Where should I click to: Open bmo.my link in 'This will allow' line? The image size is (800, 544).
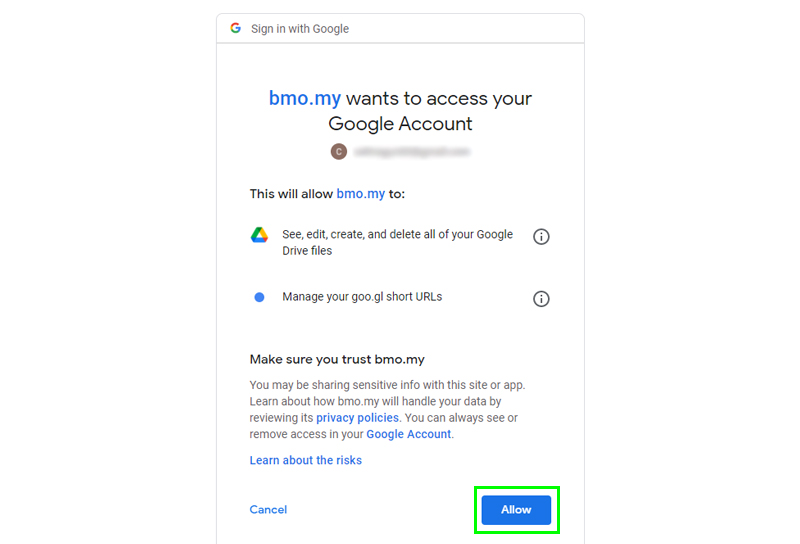(361, 194)
